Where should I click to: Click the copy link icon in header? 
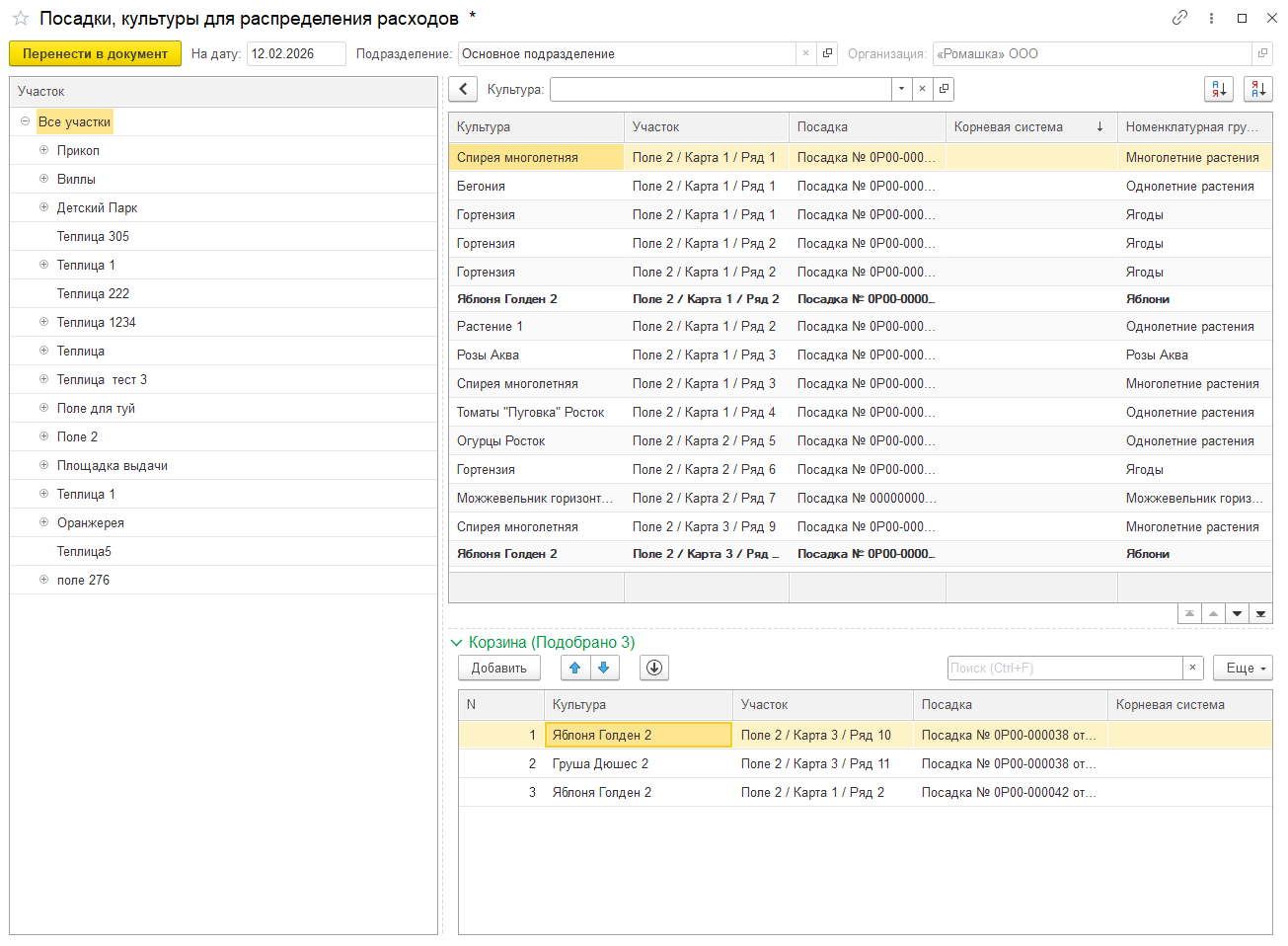(1179, 18)
